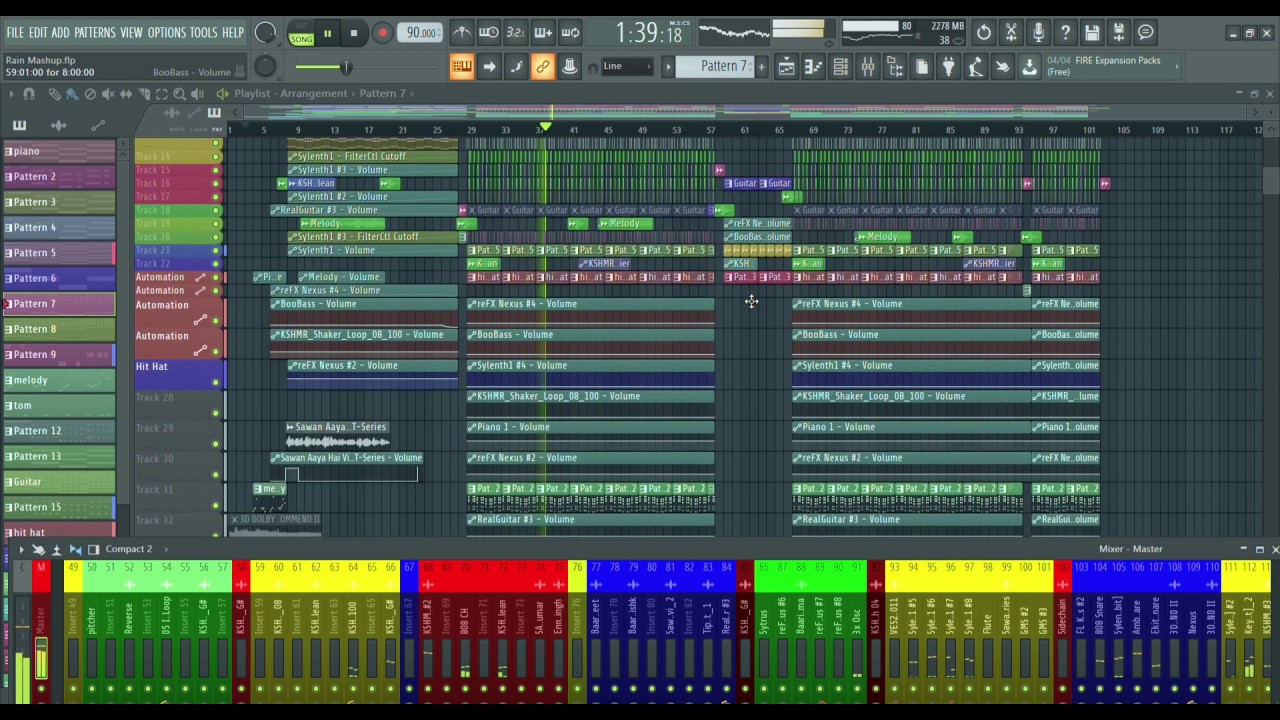Select the playlist Draw pencil tool

(54, 94)
